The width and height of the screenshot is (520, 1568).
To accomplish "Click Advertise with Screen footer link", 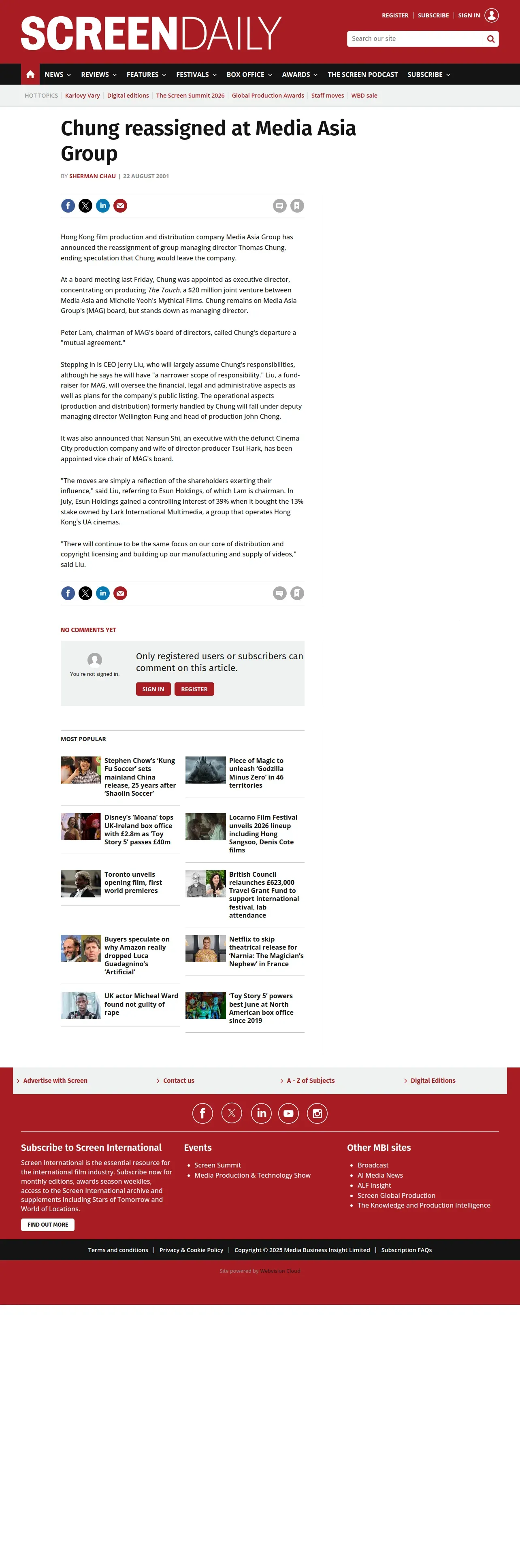I will pyautogui.click(x=55, y=1080).
